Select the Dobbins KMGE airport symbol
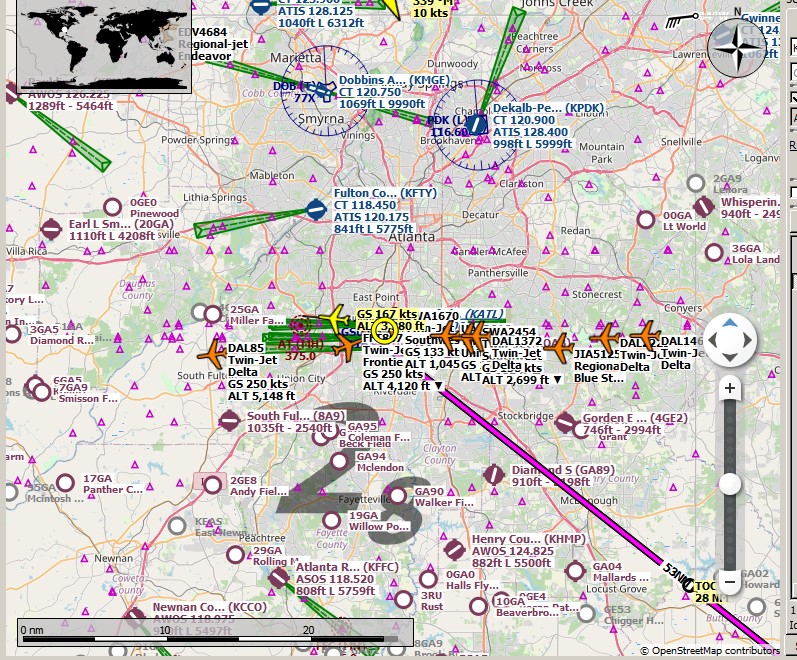 click(x=319, y=91)
